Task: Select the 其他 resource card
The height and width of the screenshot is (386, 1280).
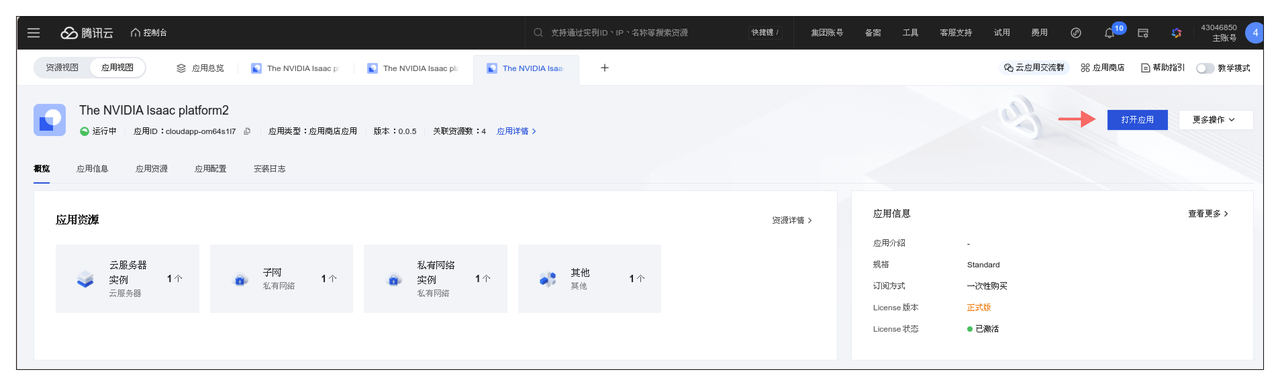Action: (589, 279)
